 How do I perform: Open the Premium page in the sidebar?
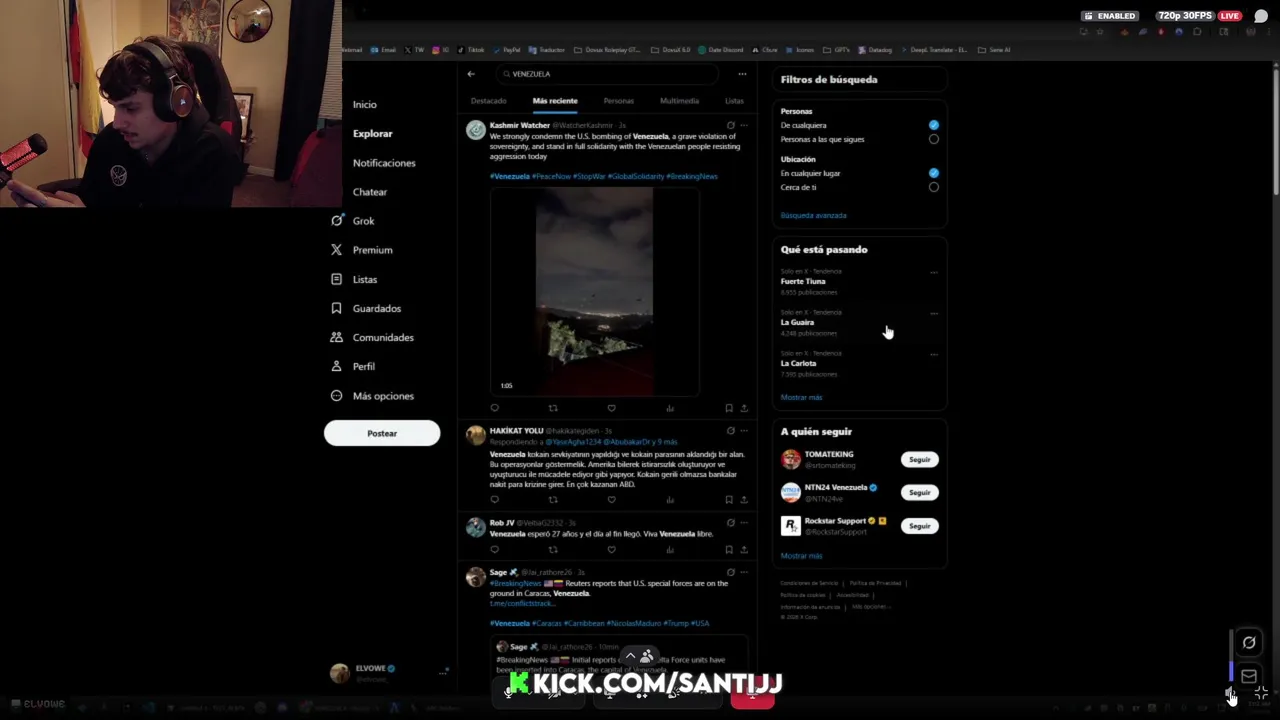tap(362, 250)
